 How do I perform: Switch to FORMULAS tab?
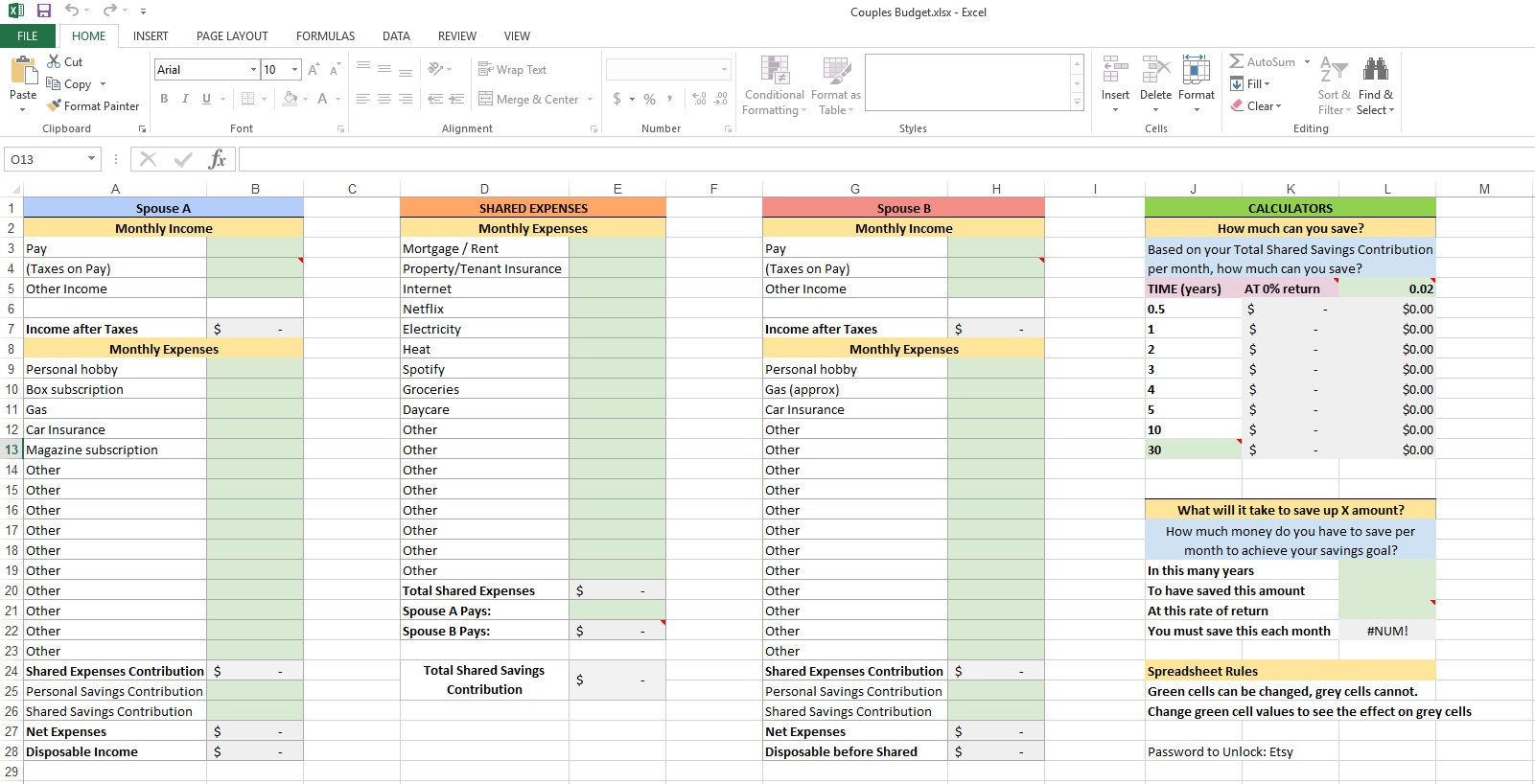click(x=325, y=35)
